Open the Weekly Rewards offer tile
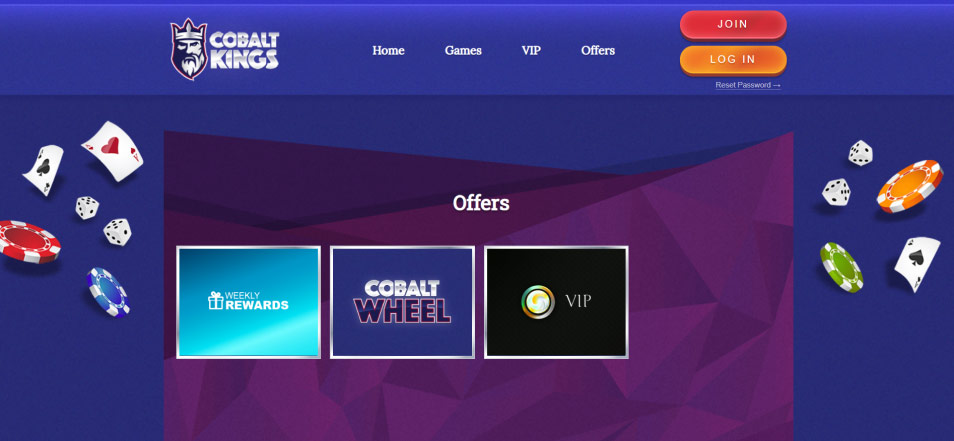 (x=248, y=302)
